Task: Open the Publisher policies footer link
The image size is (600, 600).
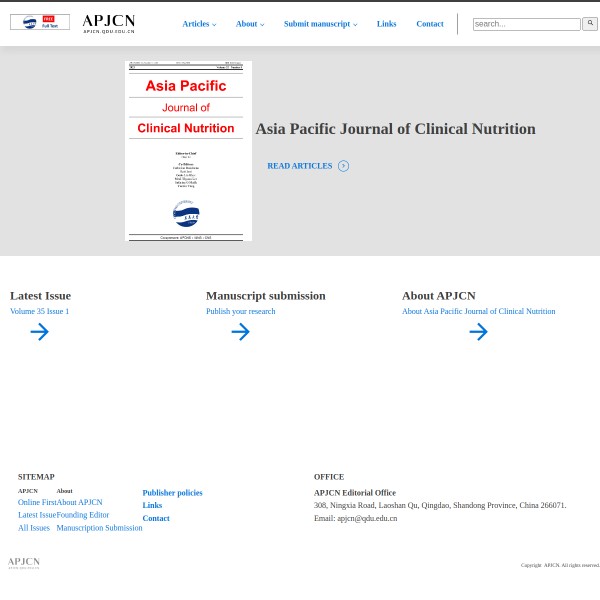Action: 172,492
